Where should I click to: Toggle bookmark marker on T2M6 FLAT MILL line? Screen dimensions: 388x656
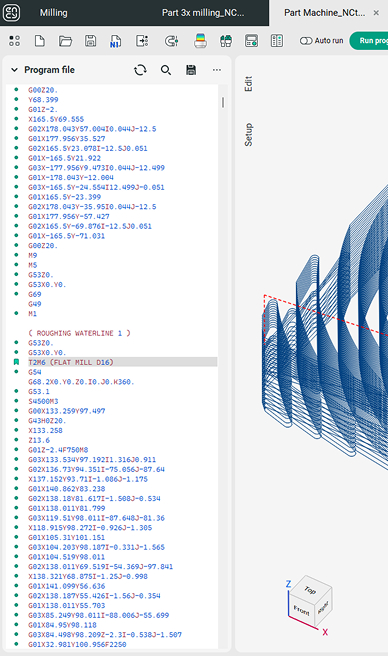16,362
